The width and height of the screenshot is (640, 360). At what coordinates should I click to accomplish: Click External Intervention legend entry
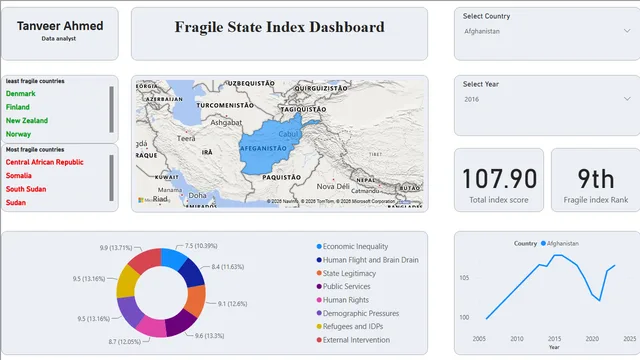[x=353, y=340]
